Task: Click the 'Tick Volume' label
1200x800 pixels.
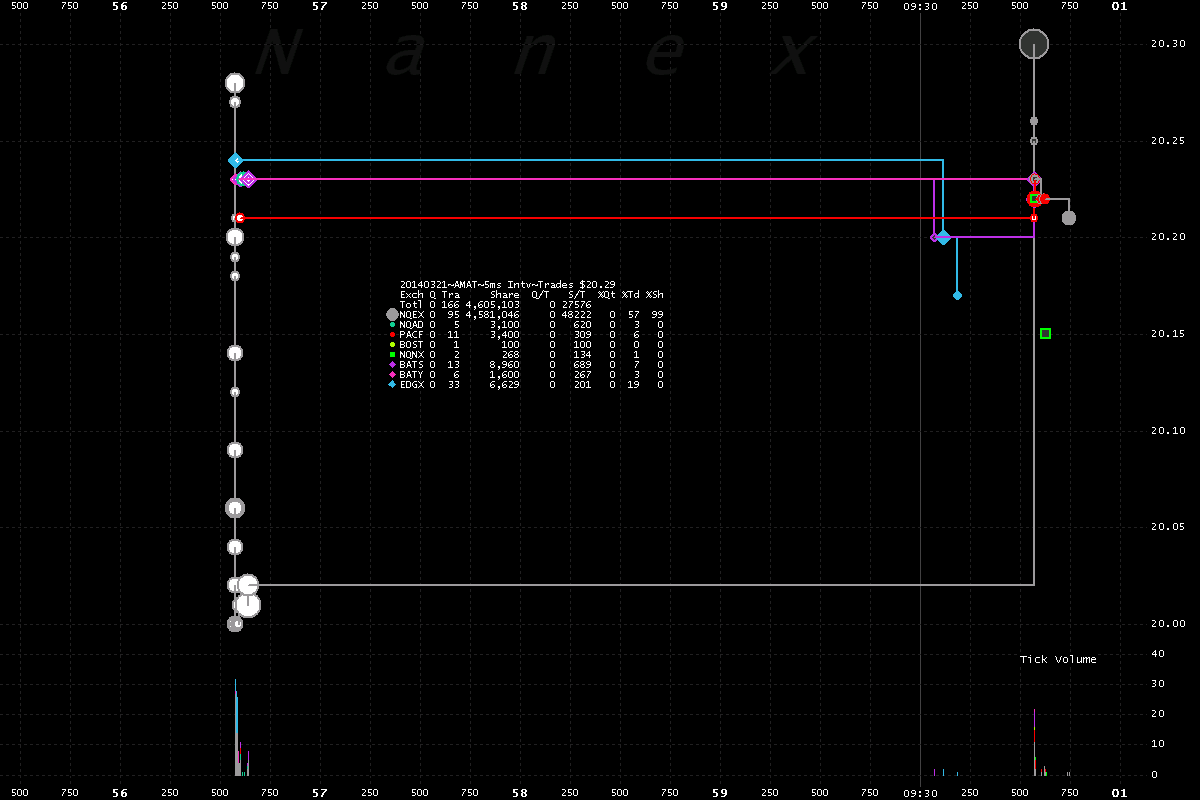Action: [x=1058, y=659]
